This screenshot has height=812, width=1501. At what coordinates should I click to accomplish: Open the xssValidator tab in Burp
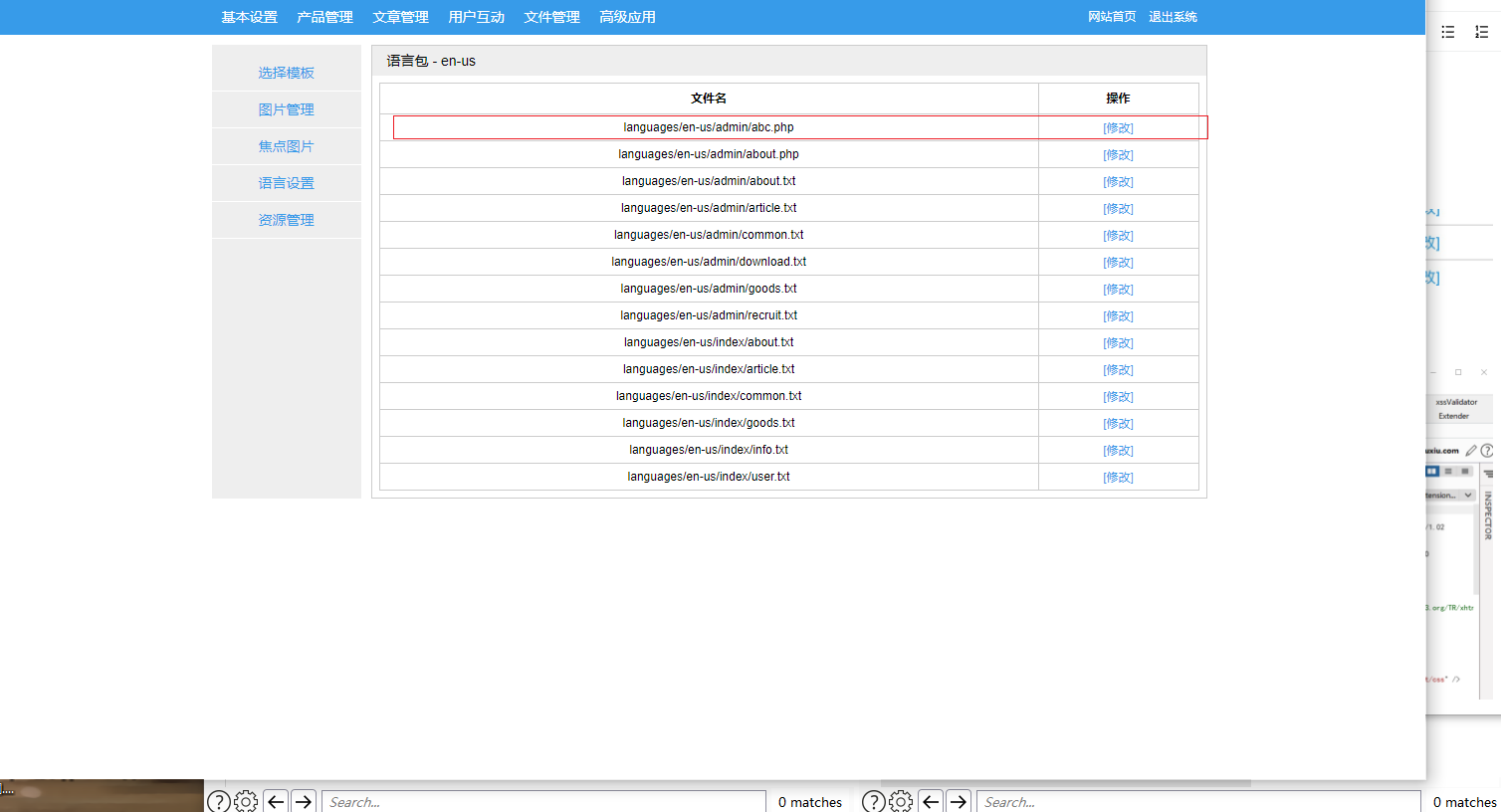click(x=1456, y=402)
